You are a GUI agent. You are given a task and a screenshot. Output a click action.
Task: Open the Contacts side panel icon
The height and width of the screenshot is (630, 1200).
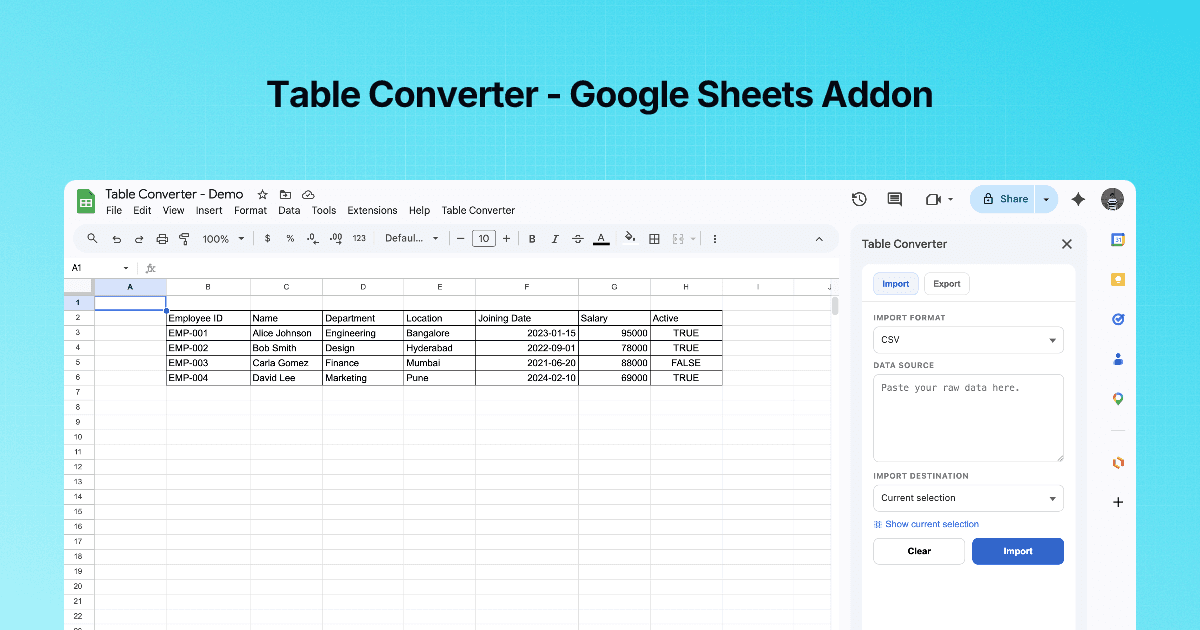(x=1118, y=359)
